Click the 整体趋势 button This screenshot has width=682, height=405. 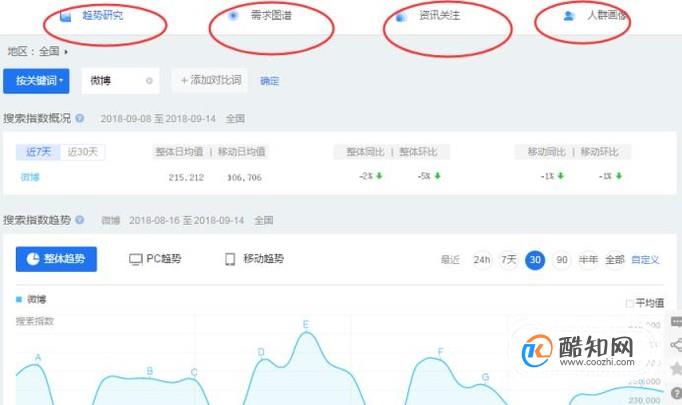(x=56, y=259)
